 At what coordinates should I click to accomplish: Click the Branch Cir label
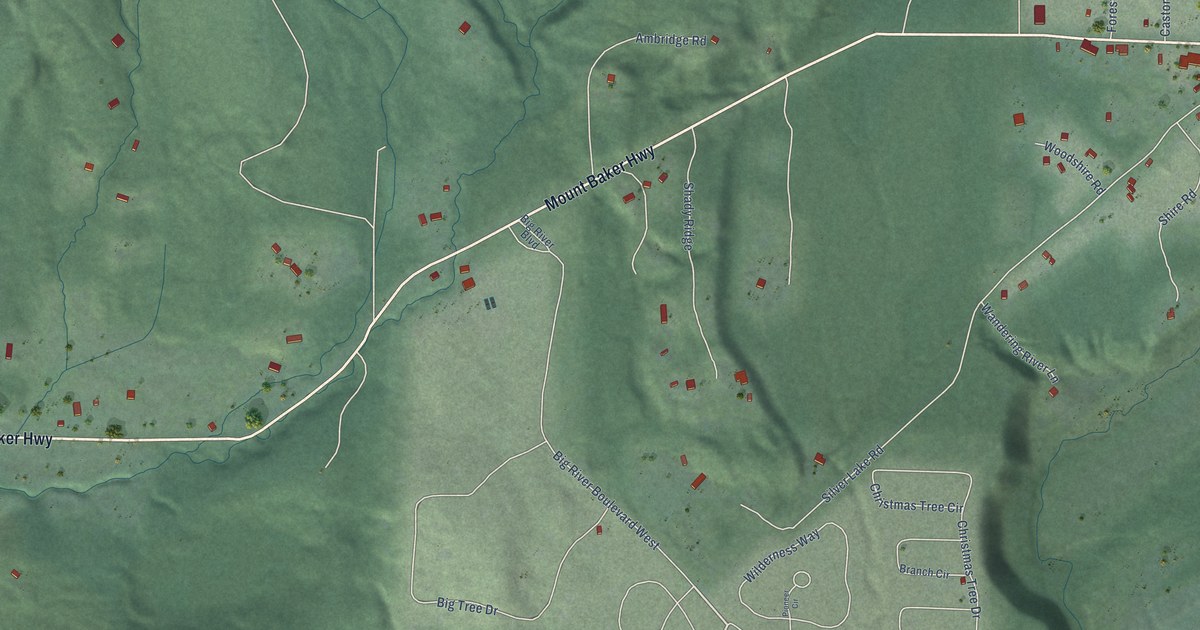tap(923, 572)
